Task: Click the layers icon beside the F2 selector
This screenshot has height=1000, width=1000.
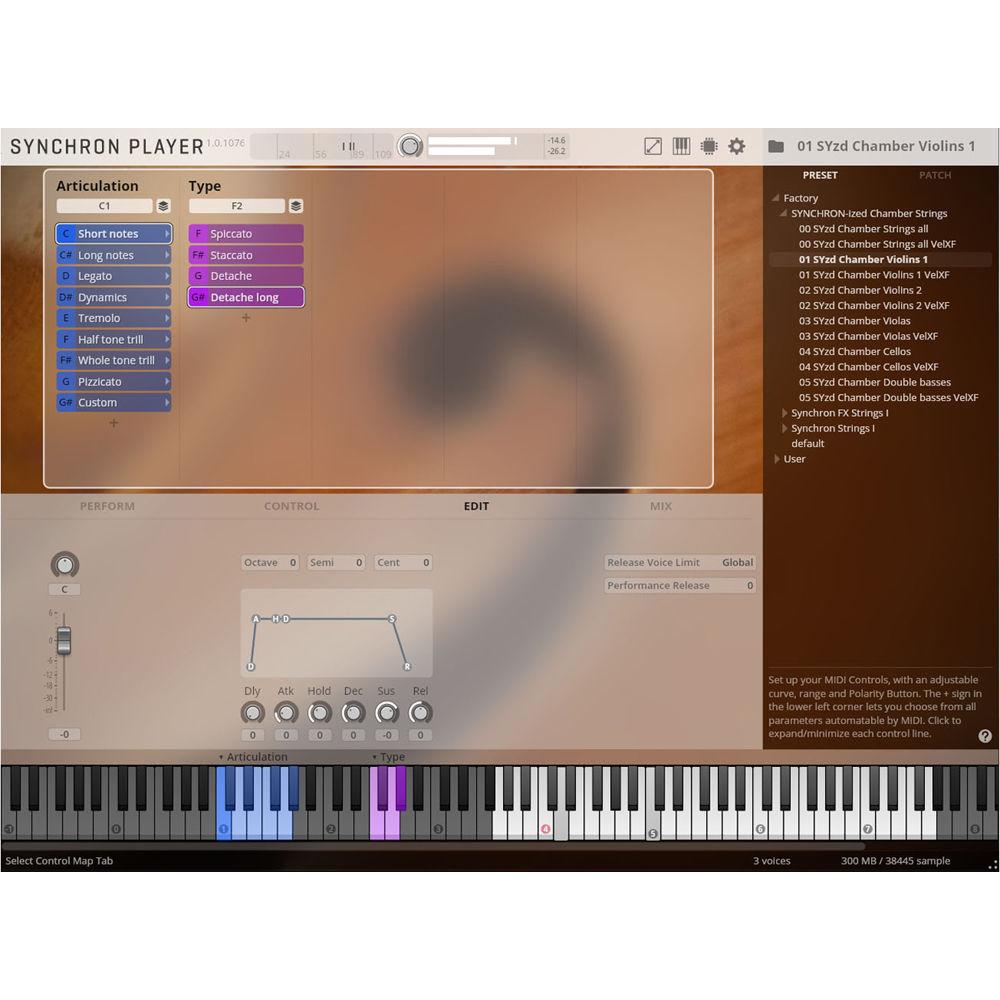Action: tap(295, 206)
